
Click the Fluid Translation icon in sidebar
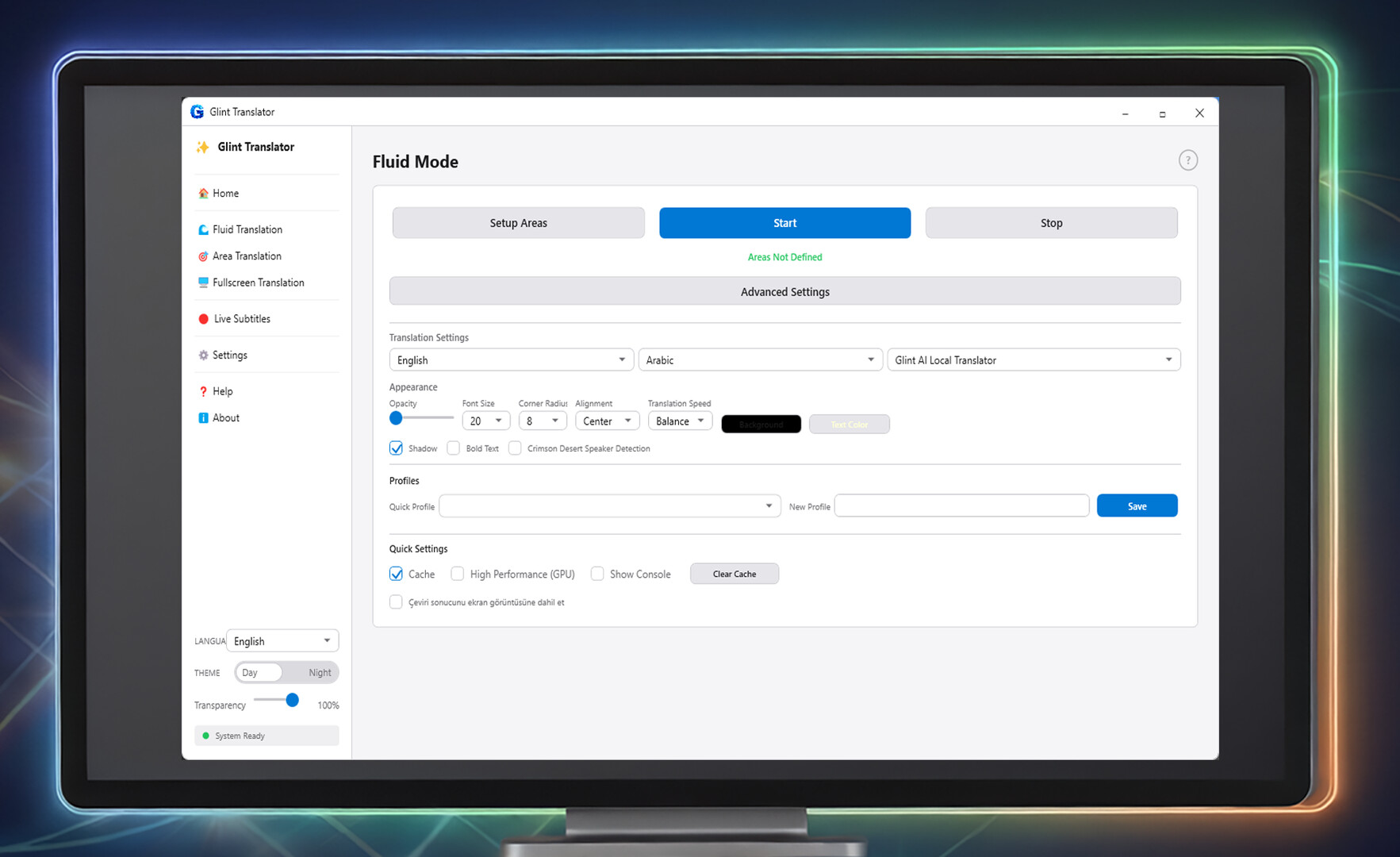[x=203, y=229]
